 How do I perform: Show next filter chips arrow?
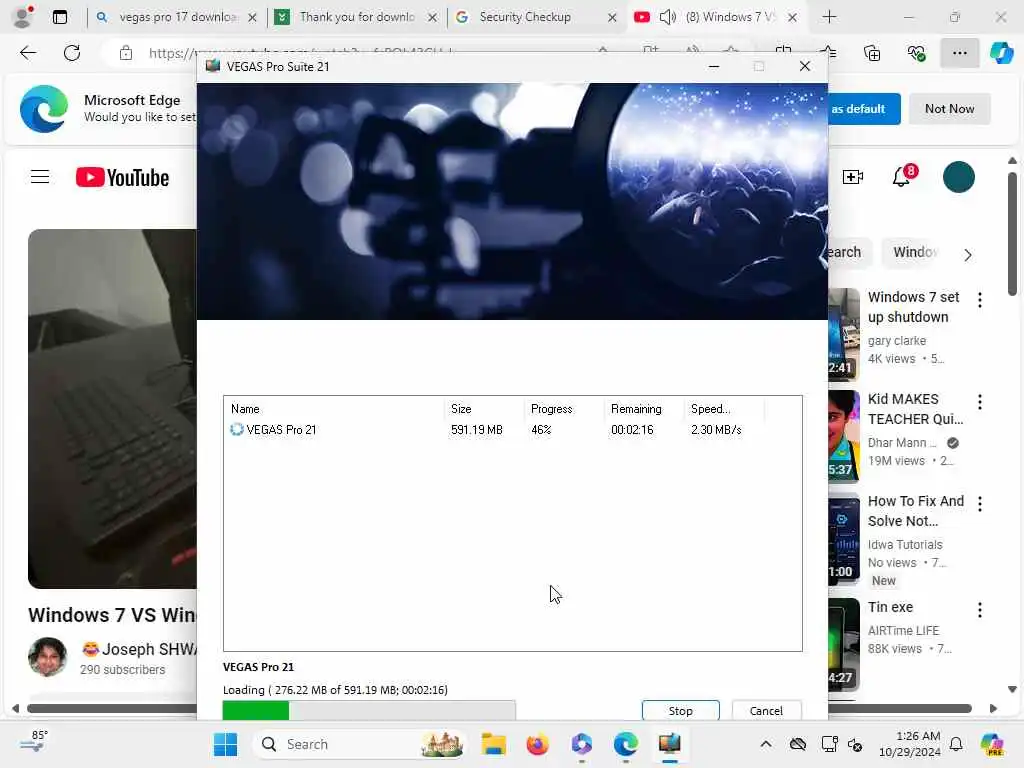(968, 255)
